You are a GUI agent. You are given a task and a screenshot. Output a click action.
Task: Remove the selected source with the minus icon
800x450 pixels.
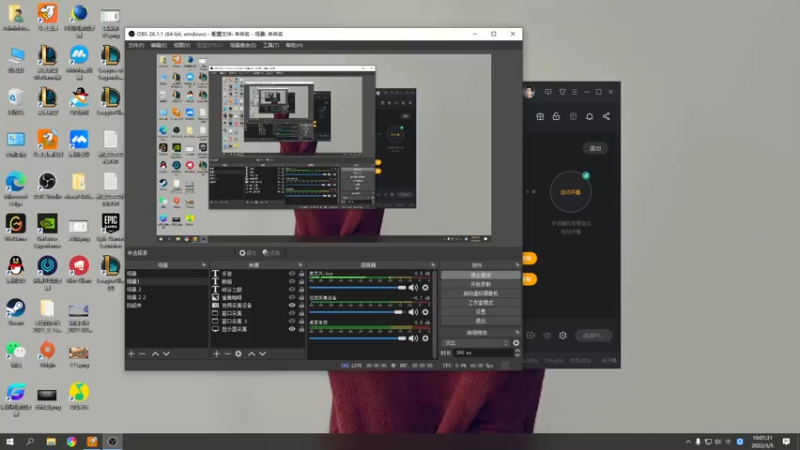tap(228, 354)
